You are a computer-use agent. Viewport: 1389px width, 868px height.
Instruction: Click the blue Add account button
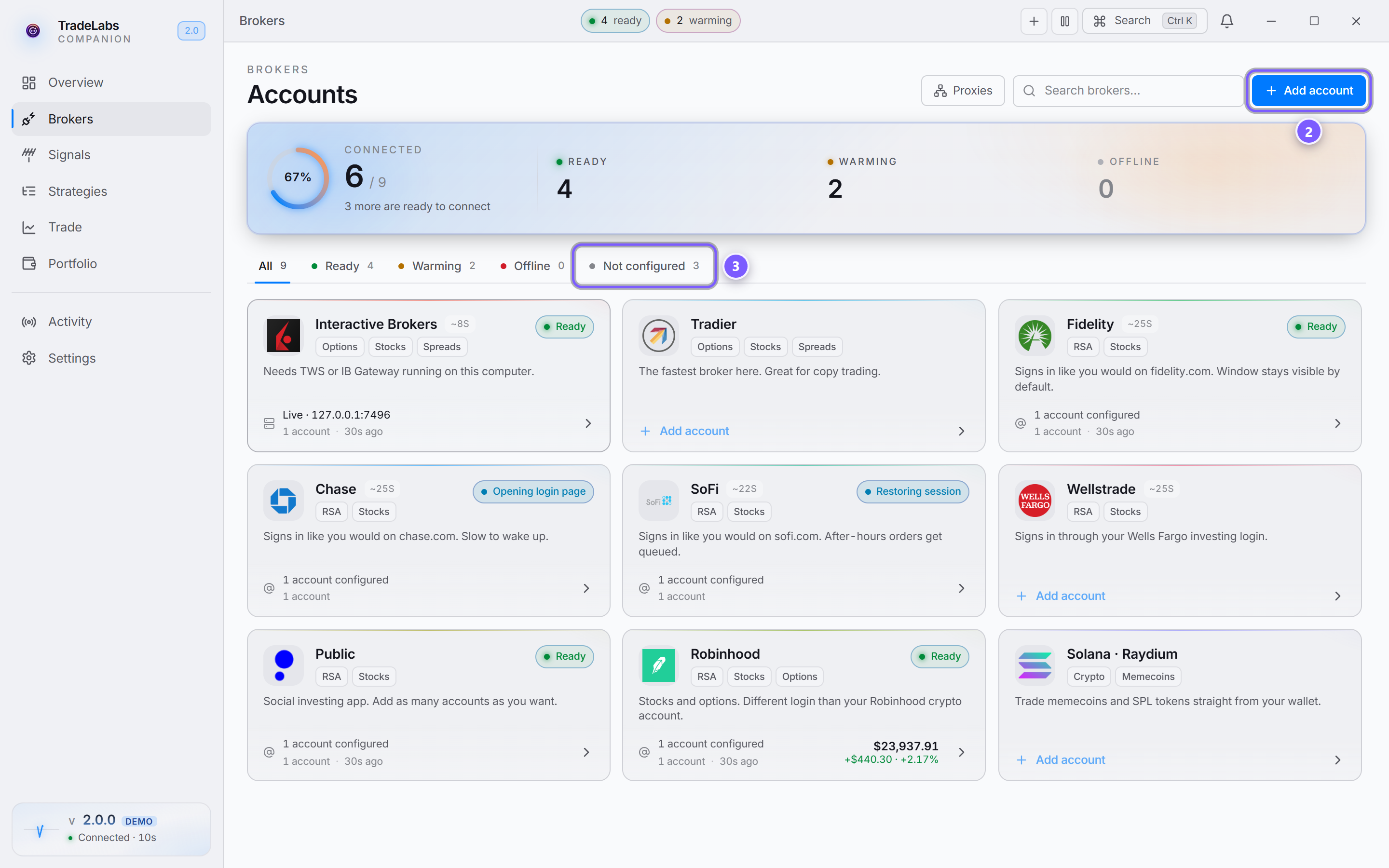pyautogui.click(x=1308, y=91)
